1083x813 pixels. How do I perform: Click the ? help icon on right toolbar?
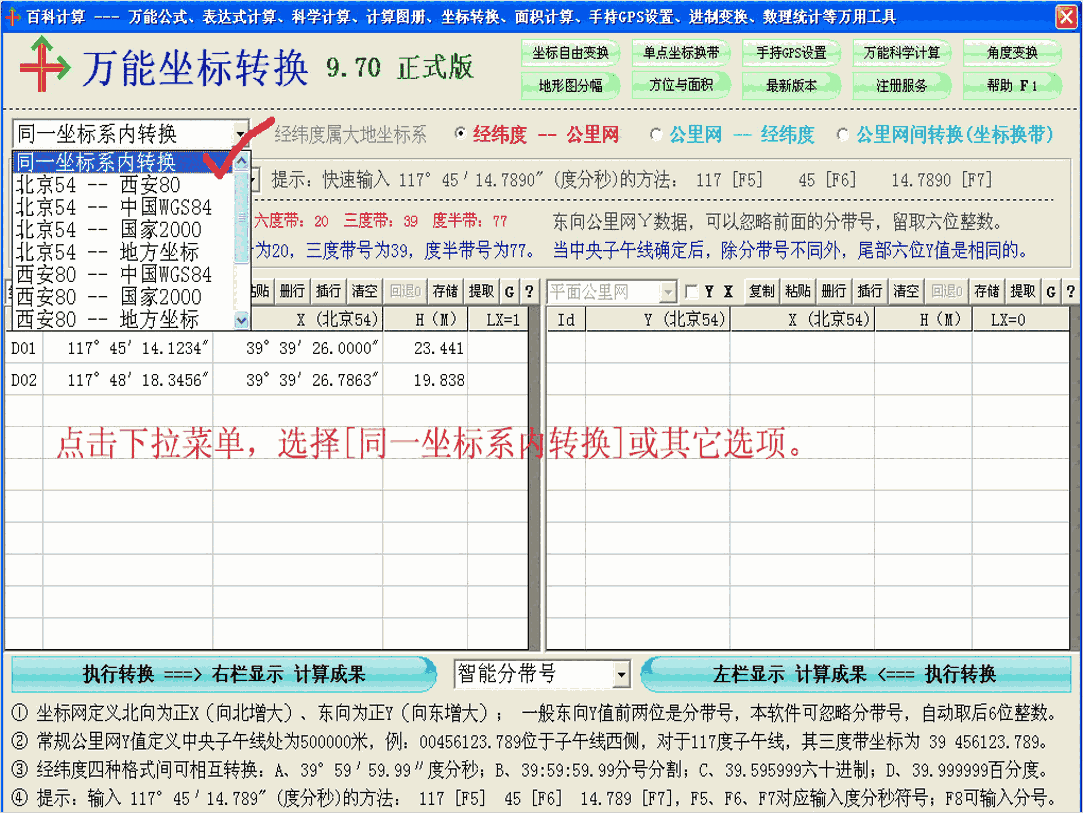pos(1071,290)
